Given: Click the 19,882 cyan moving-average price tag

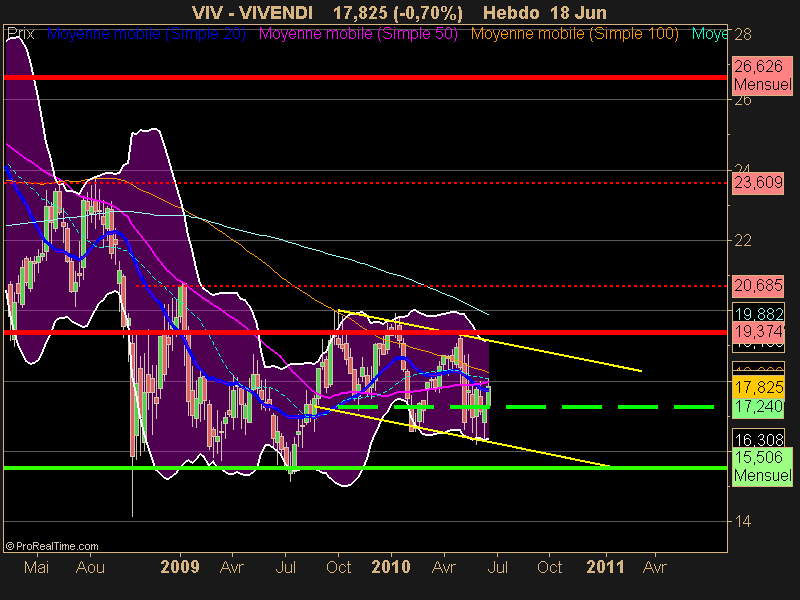Looking at the screenshot, I should [x=758, y=313].
